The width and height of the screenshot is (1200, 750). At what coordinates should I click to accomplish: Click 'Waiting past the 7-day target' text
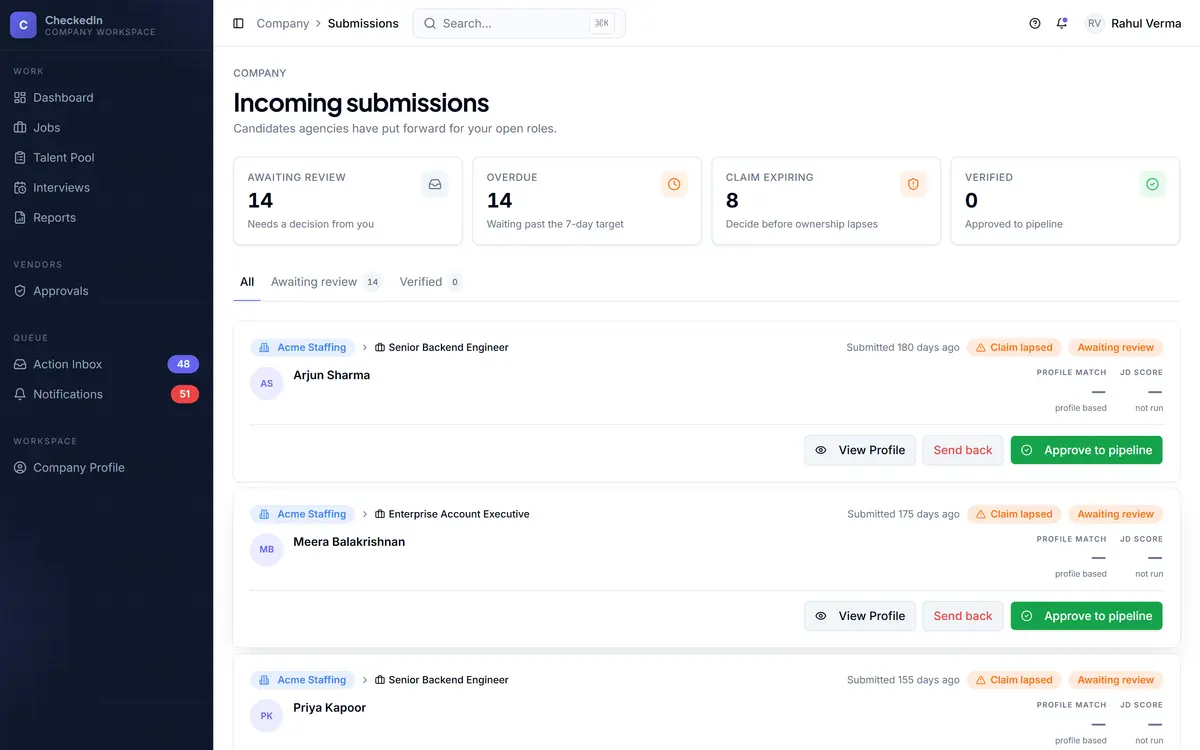point(555,224)
